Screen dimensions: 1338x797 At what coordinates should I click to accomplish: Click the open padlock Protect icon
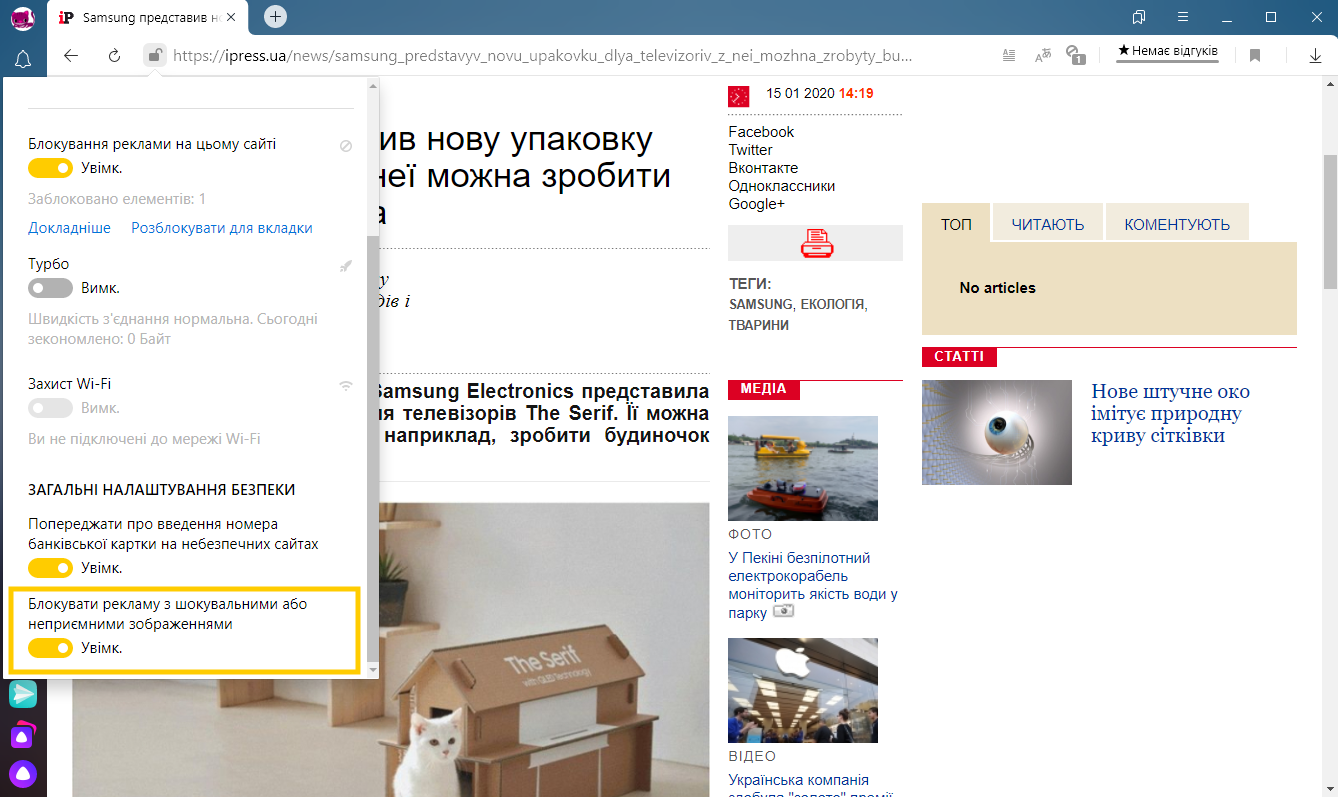click(154, 56)
